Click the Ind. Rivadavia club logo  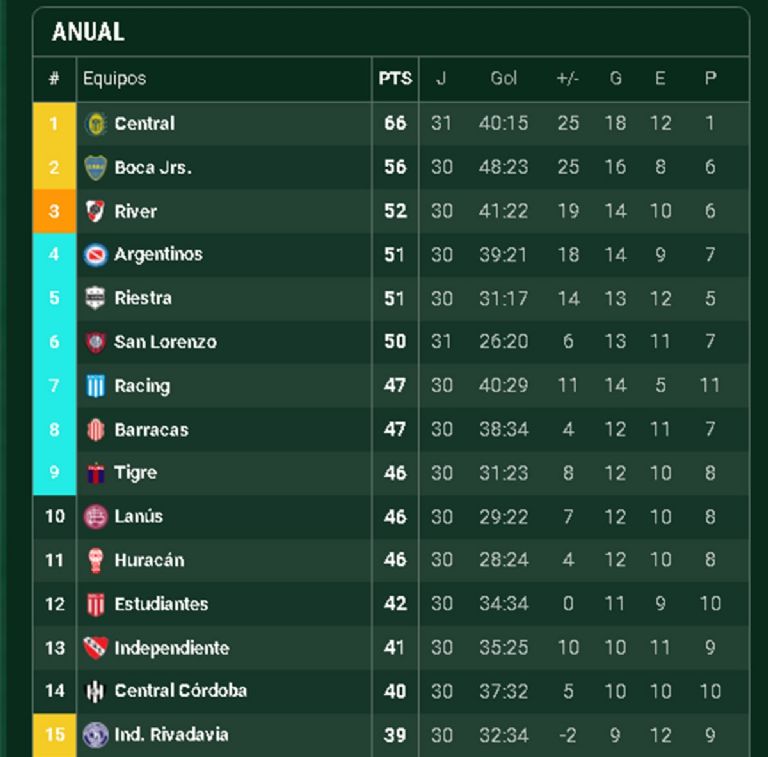coord(96,735)
